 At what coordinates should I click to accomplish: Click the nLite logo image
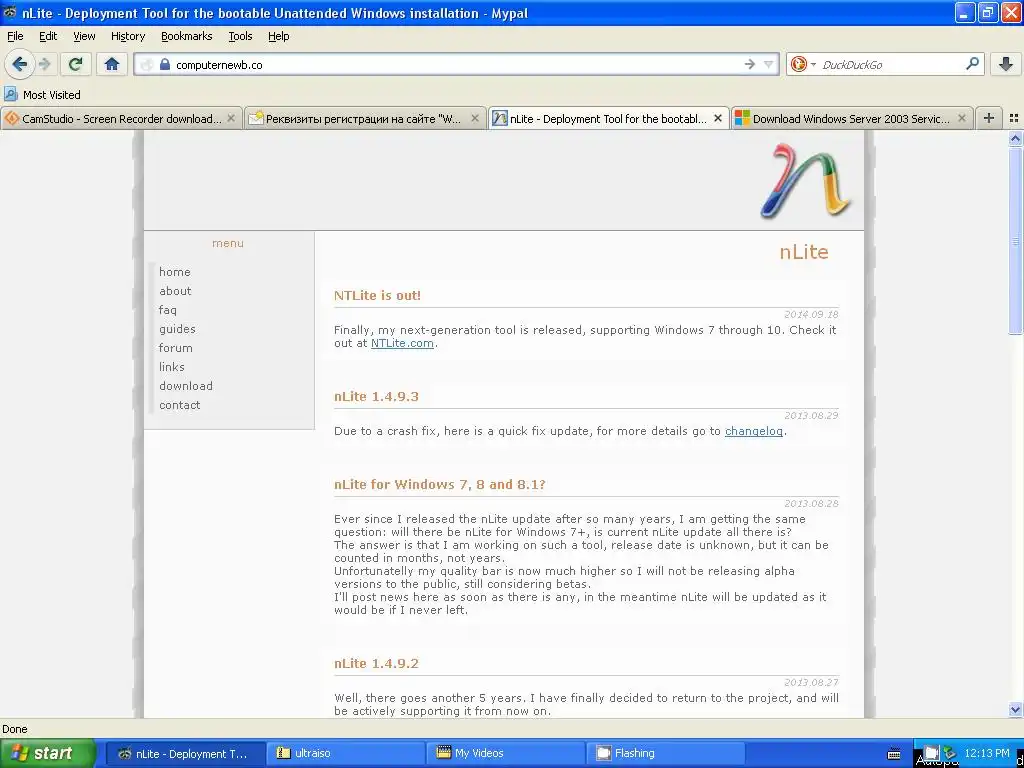(806, 180)
